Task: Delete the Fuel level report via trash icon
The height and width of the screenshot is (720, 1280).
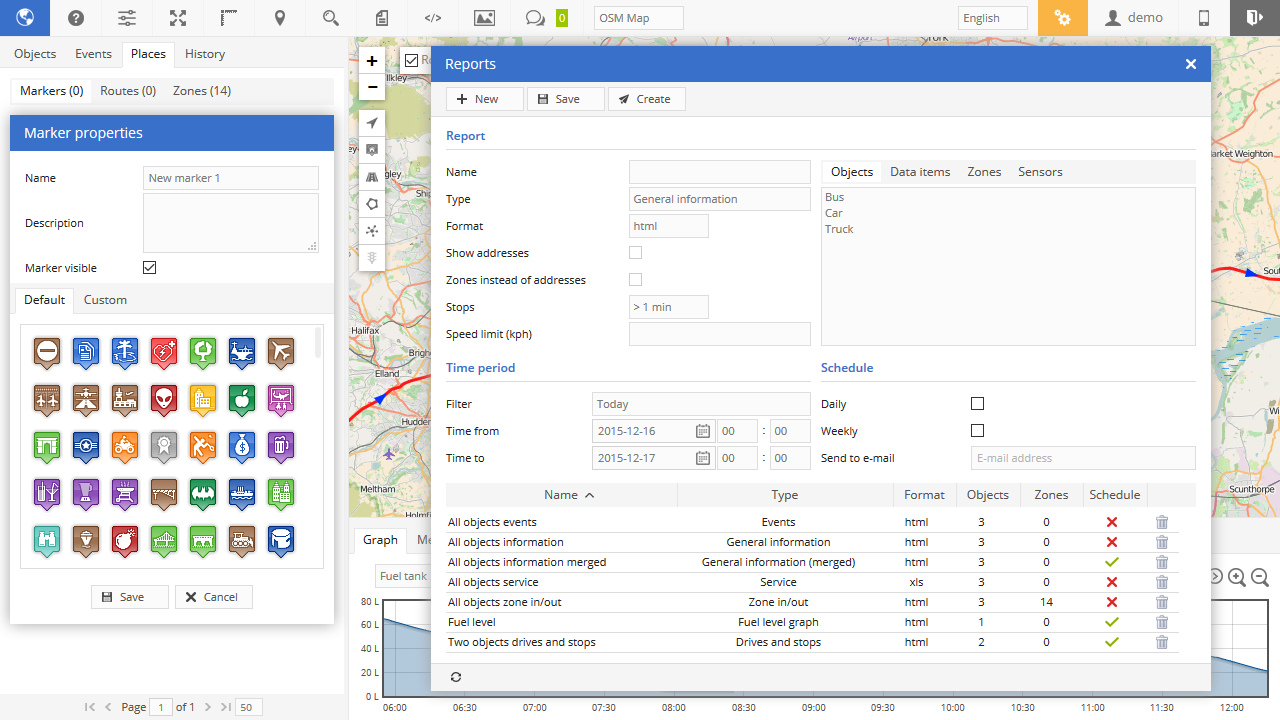Action: (1161, 622)
